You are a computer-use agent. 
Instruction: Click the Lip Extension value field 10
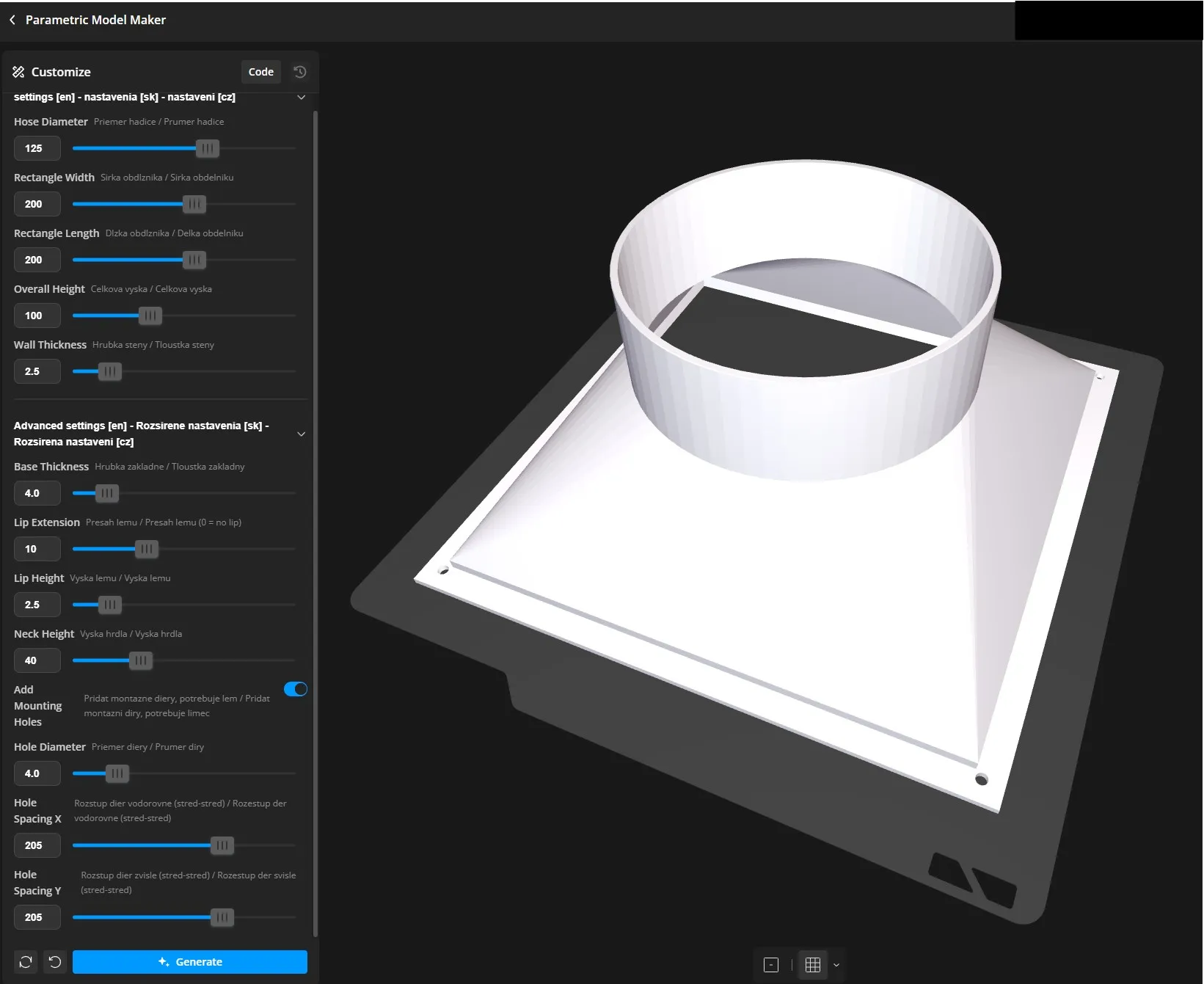pos(37,549)
